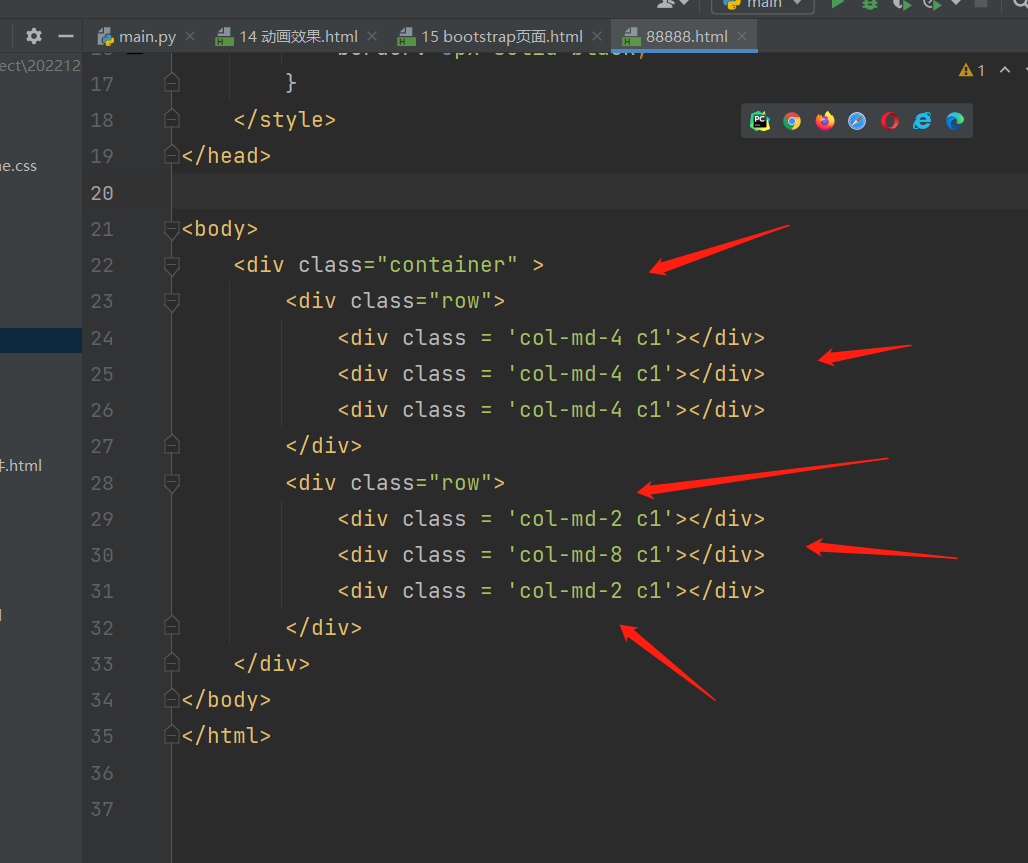
Task: Open page in Opera browser
Action: point(890,121)
